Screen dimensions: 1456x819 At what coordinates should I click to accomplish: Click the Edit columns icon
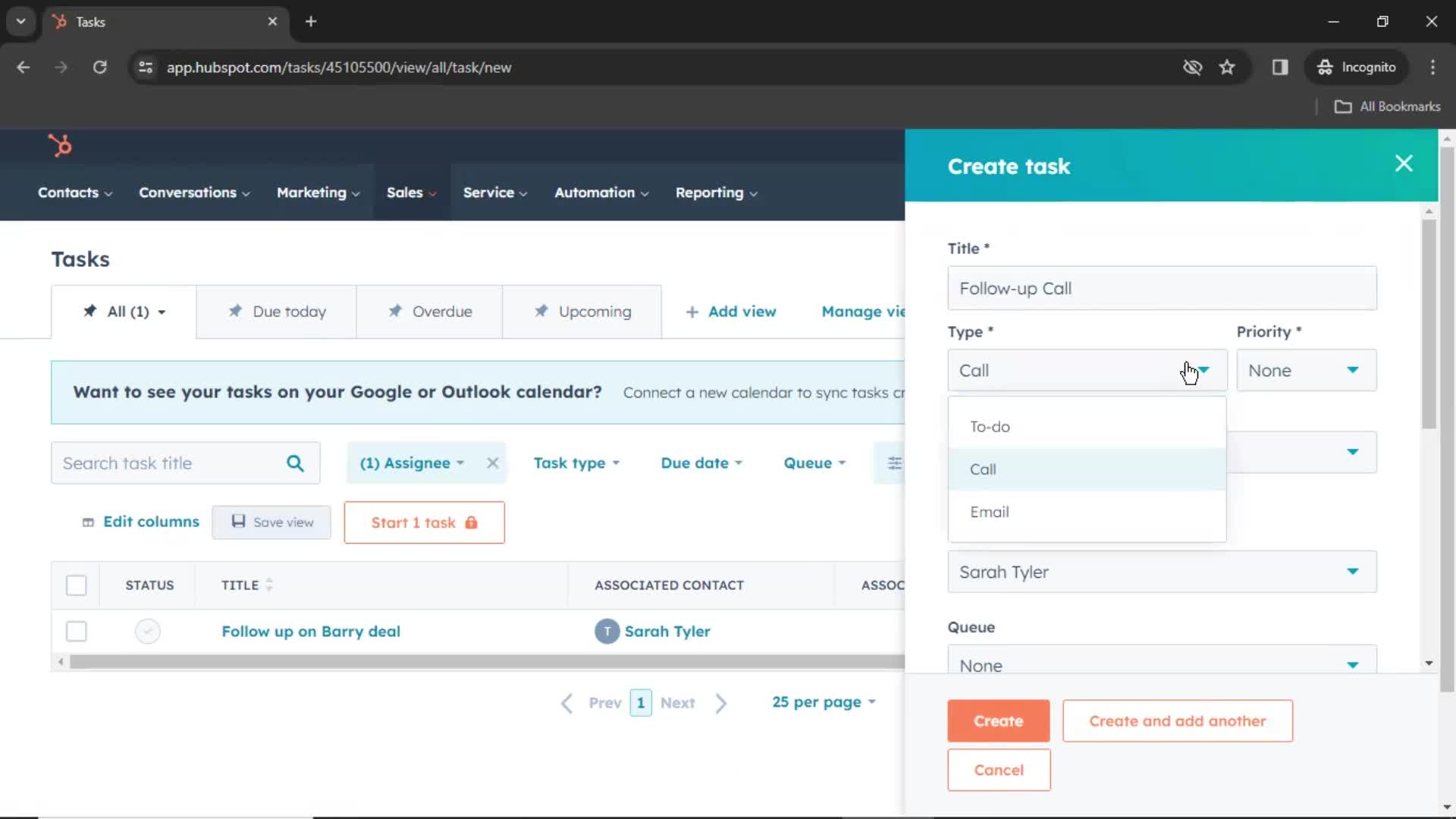click(x=87, y=522)
